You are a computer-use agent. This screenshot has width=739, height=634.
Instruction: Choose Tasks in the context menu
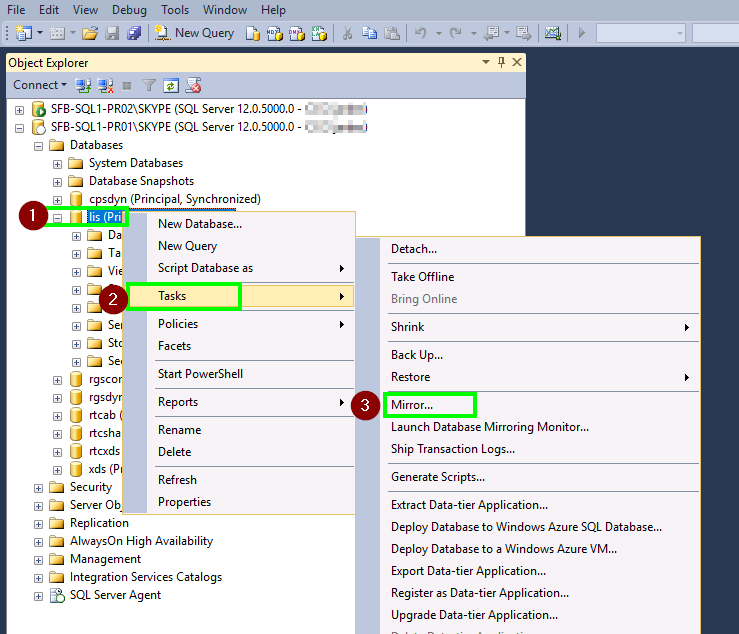[x=240, y=296]
